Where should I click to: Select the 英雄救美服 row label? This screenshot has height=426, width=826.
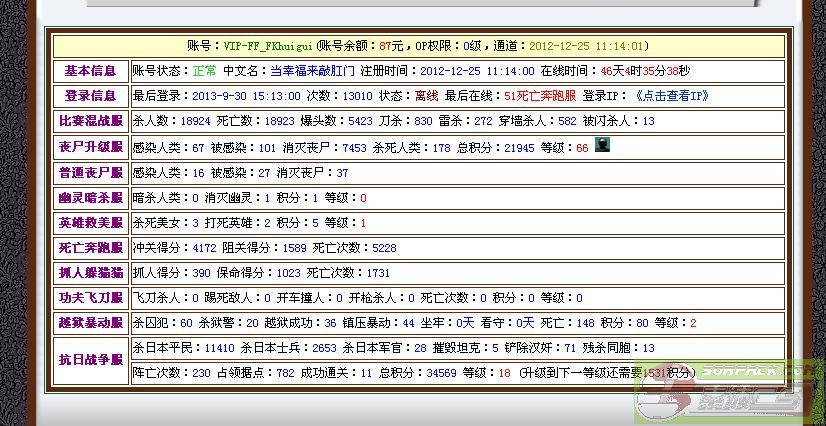(x=90, y=223)
